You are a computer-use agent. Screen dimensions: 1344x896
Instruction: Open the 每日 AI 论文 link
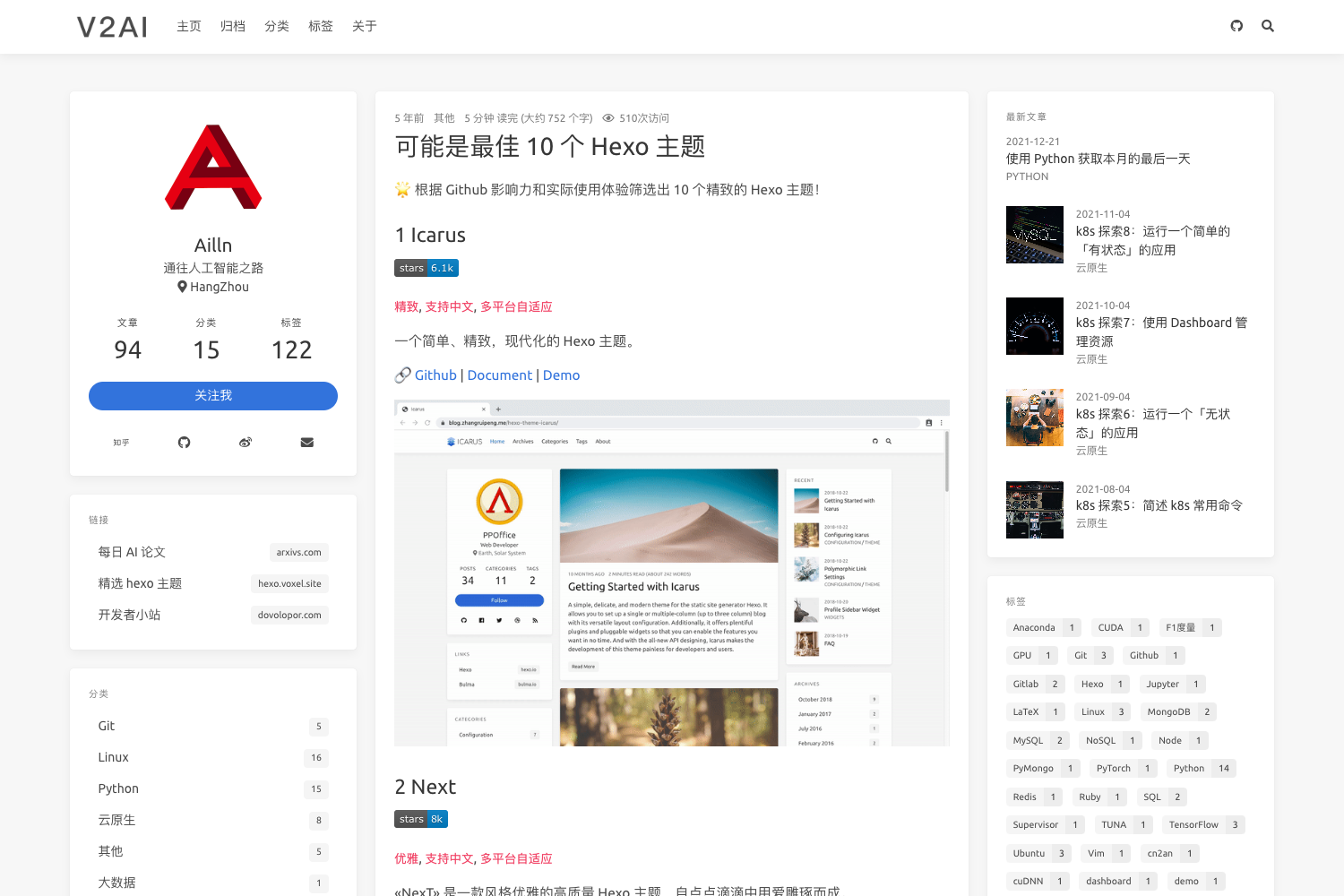click(213, 552)
